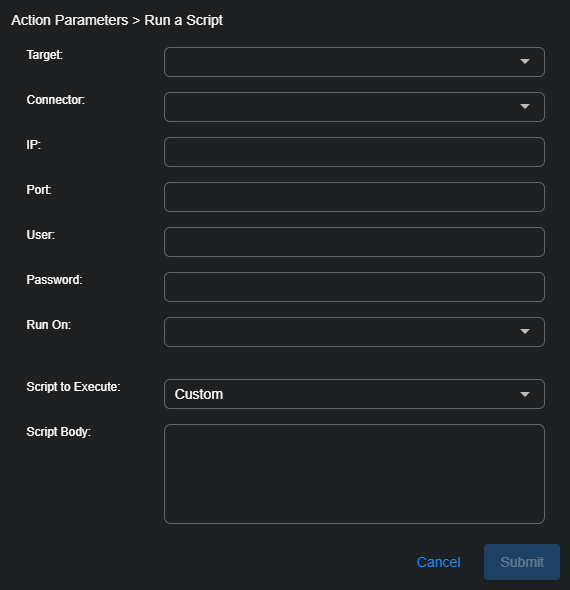This screenshot has height=590, width=570.
Task: Cancel the Run a Script dialog
Action: click(438, 562)
